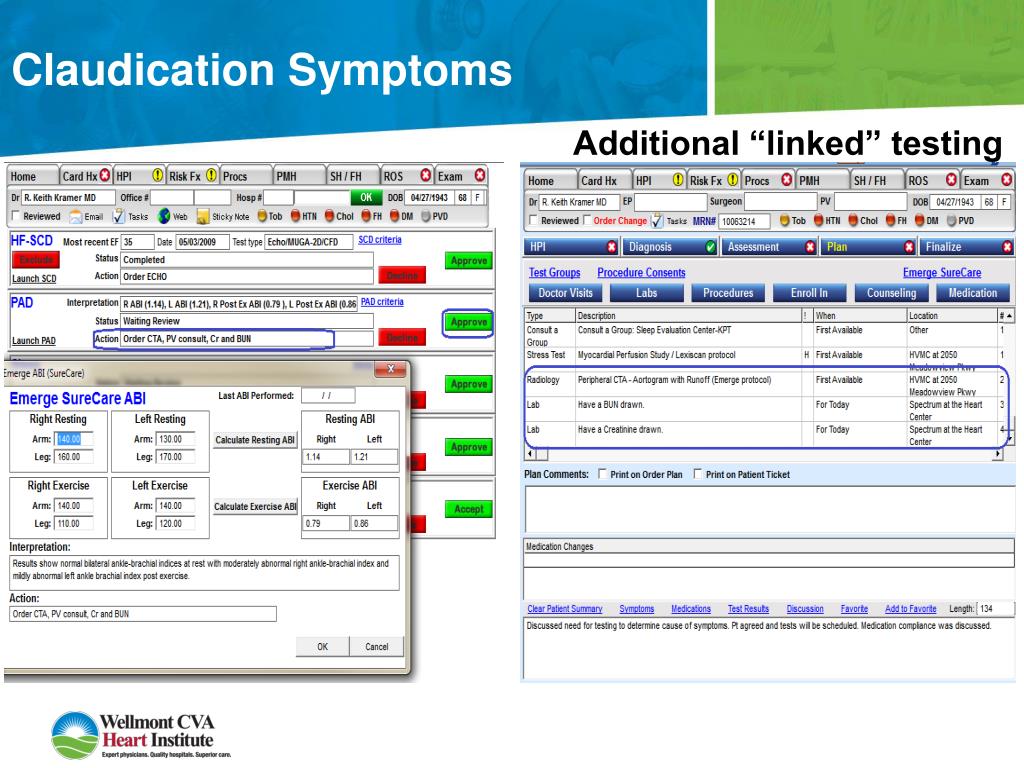Click FH risk indicator in left window
The image size is (1024, 768).
tap(366, 216)
